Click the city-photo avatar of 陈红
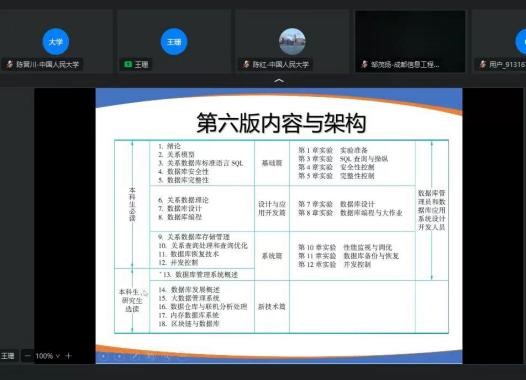The width and height of the screenshot is (526, 380). click(x=292, y=42)
